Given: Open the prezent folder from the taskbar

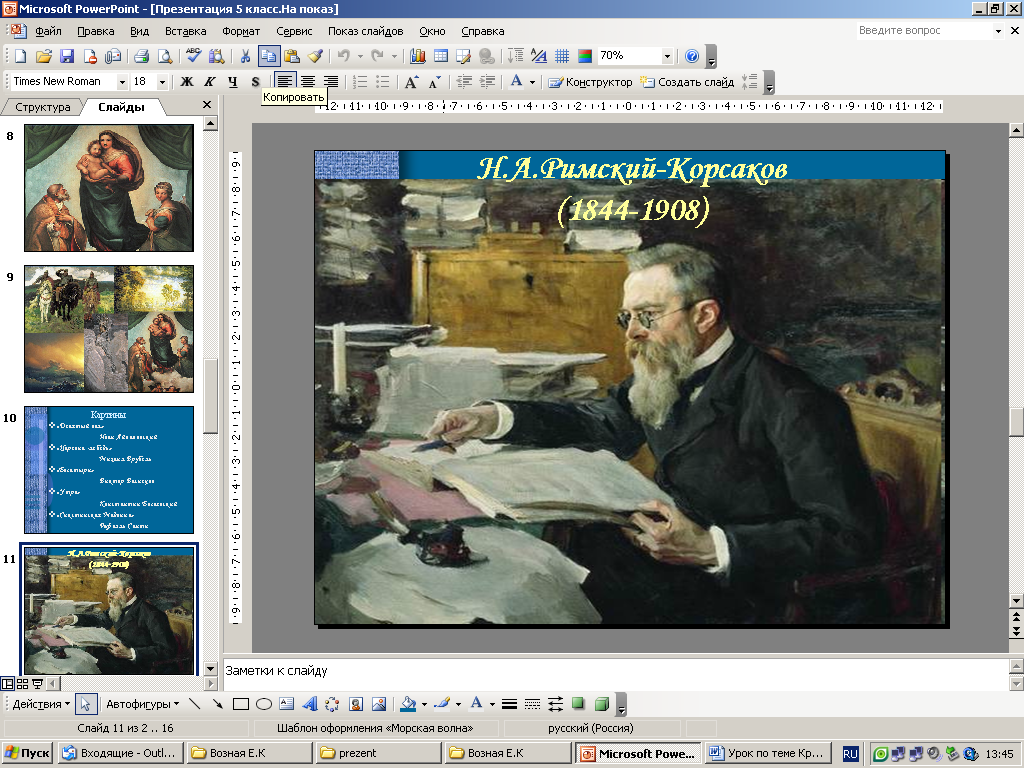Looking at the screenshot, I should point(379,753).
